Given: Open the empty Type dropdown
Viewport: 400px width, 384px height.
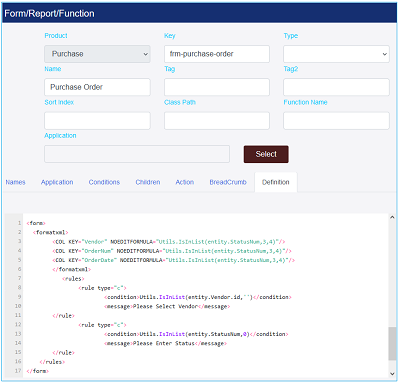Looking at the screenshot, I should (336, 54).
